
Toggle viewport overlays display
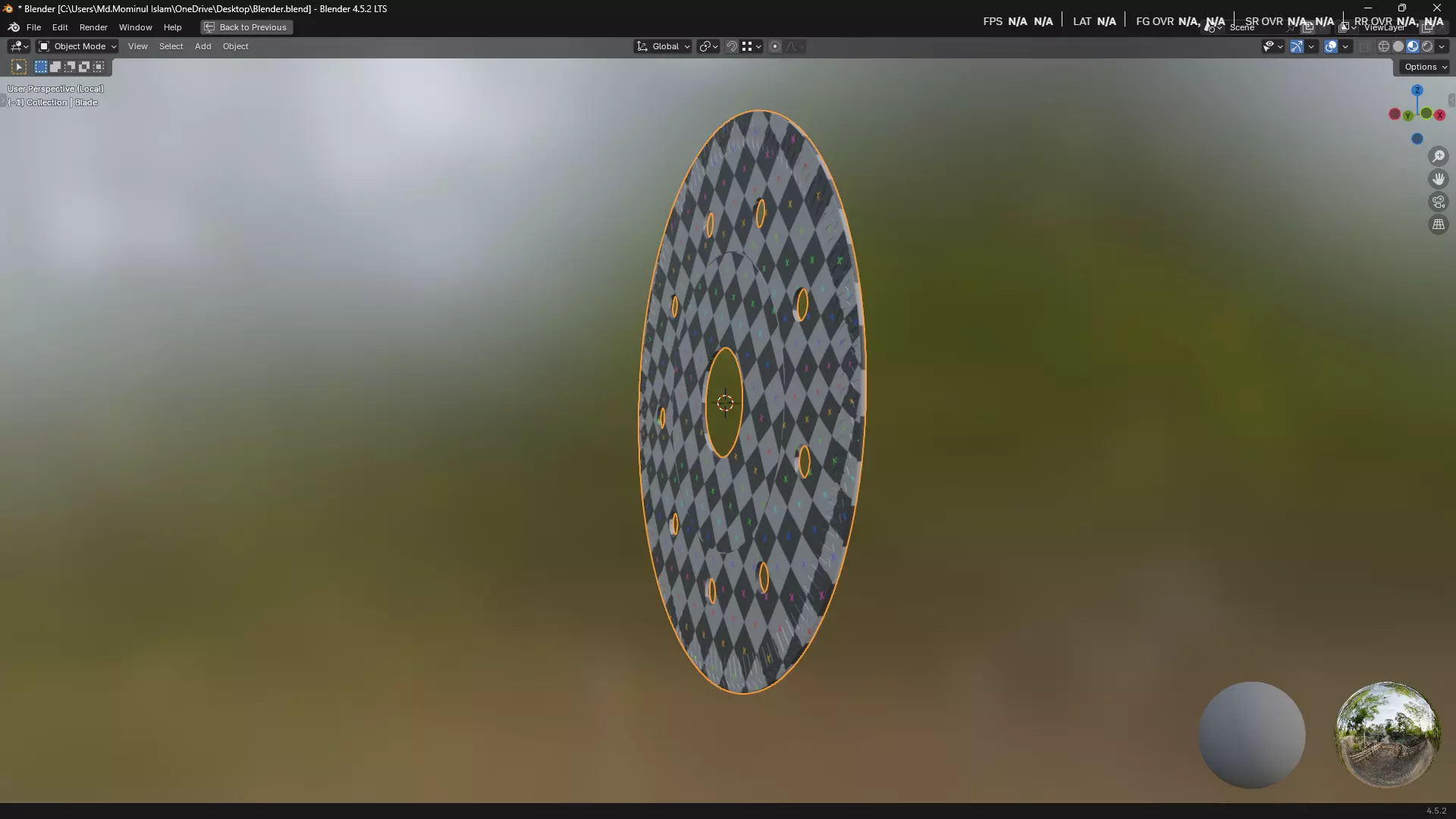[1331, 46]
